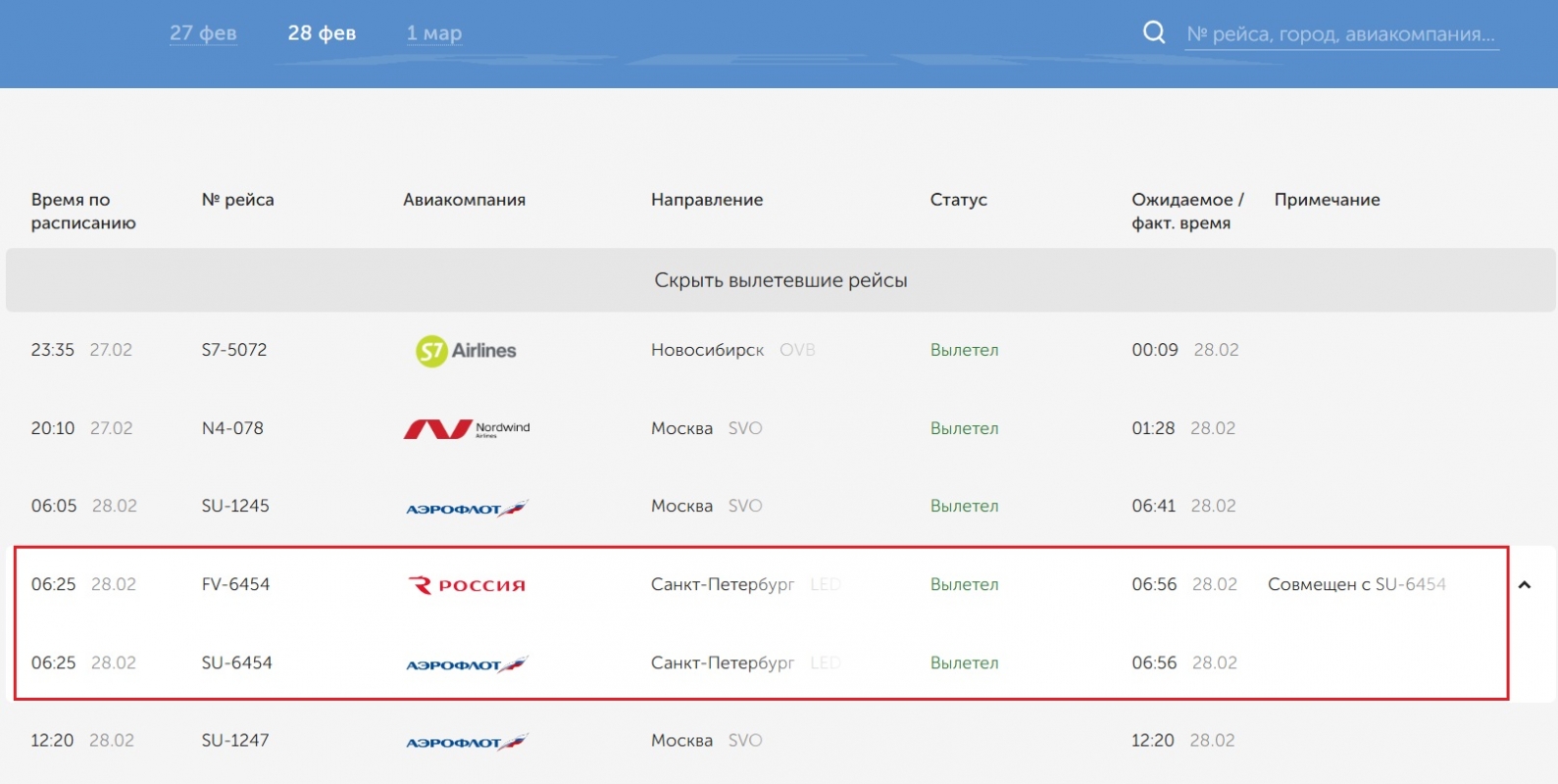The image size is (1558, 784).
Task: Click the search magnifier icon
Action: [x=1154, y=32]
